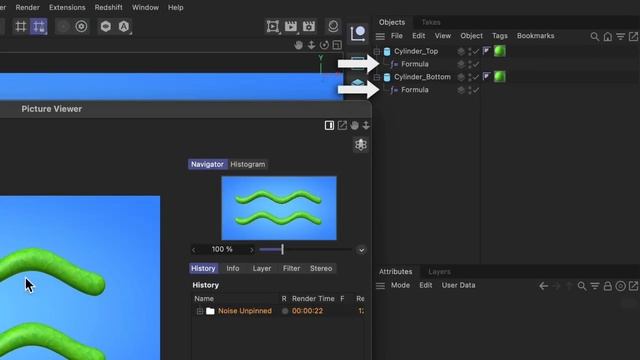Click the 100 % zoom field
This screenshot has height=360, width=640.
222,249
